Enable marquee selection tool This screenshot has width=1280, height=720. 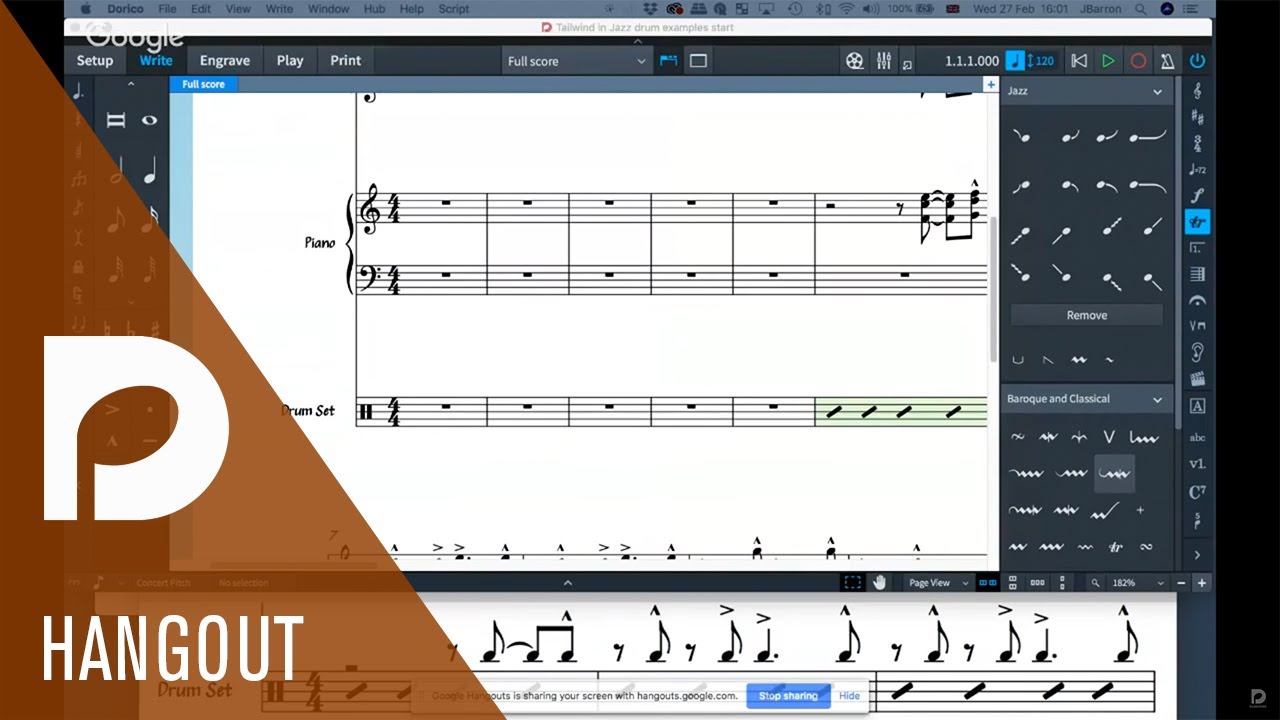(x=852, y=582)
